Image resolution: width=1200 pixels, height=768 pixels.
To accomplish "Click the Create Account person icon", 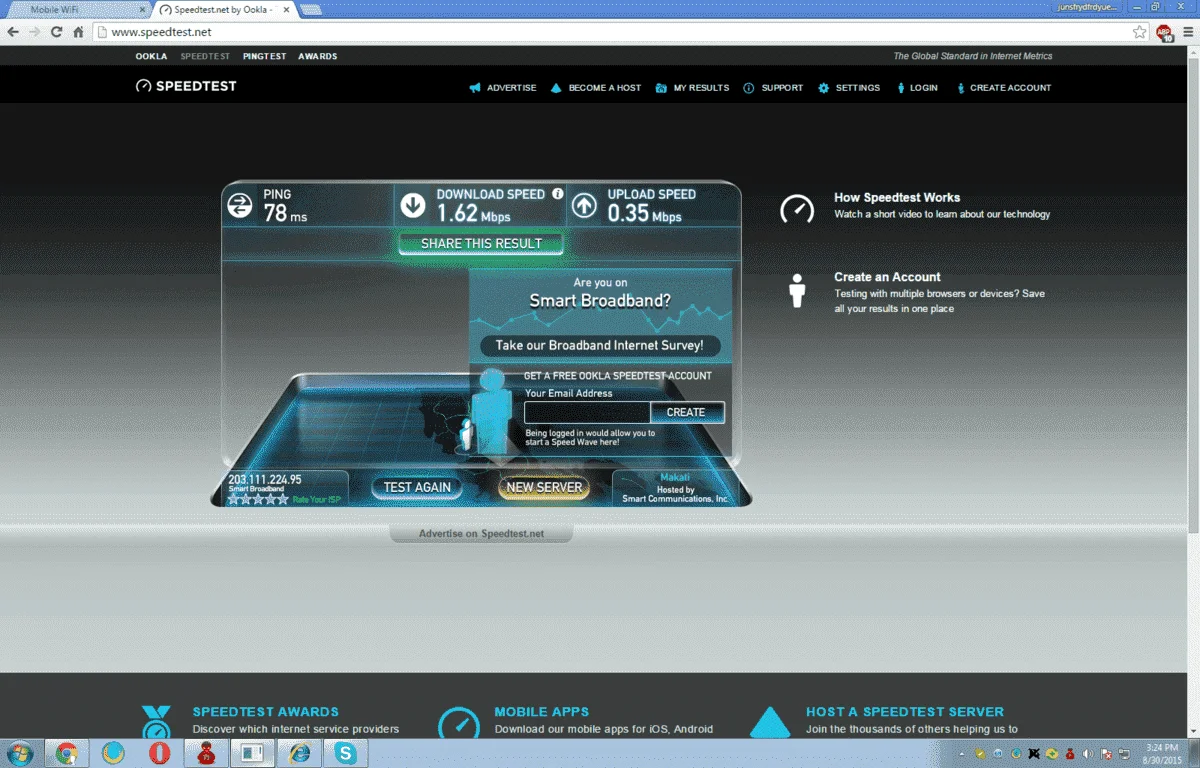I will tap(961, 88).
